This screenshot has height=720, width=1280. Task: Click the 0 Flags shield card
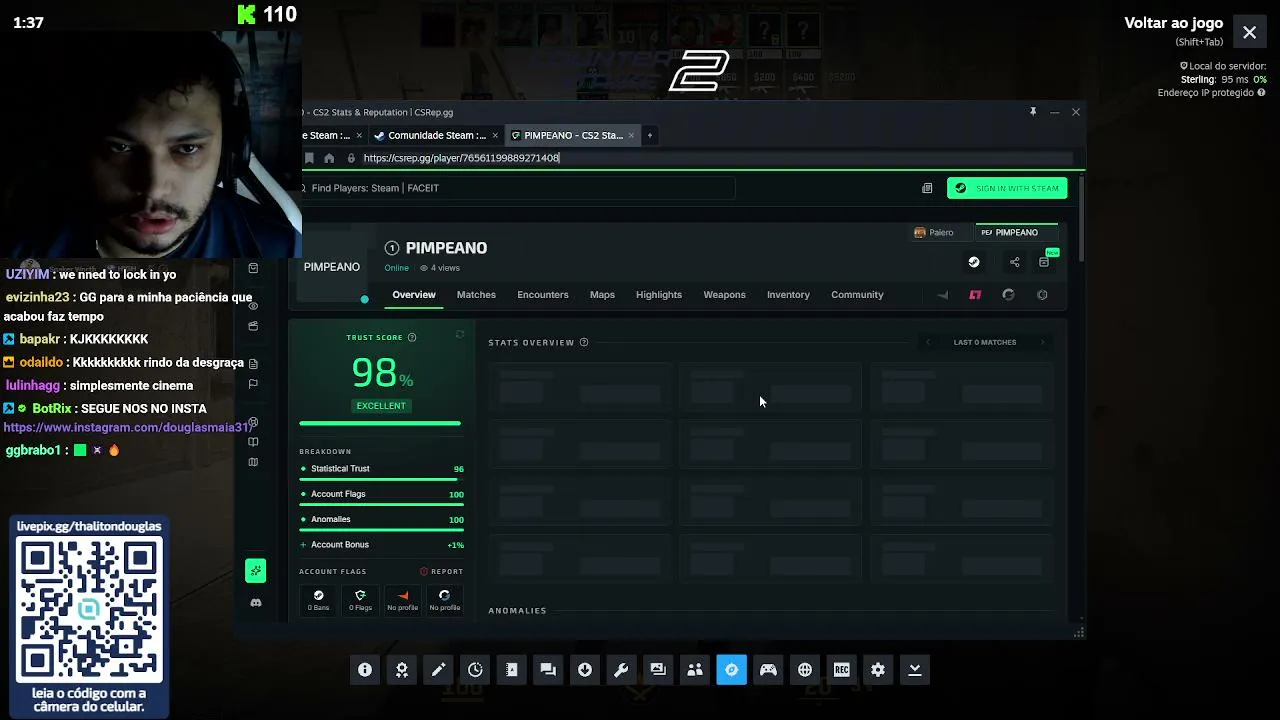pyautogui.click(x=361, y=600)
